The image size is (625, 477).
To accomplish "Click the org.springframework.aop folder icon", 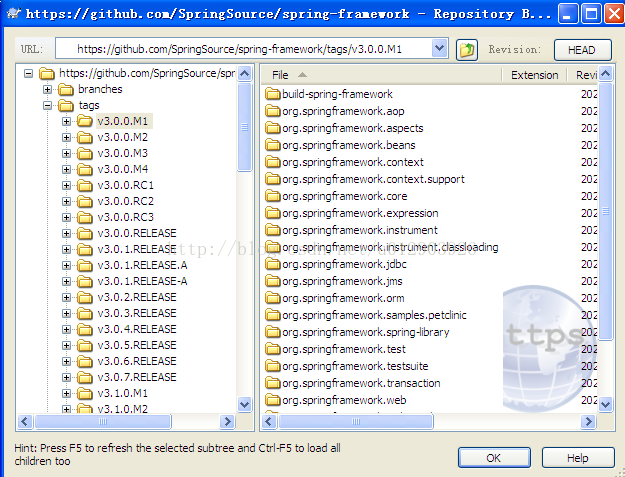I will click(273, 111).
